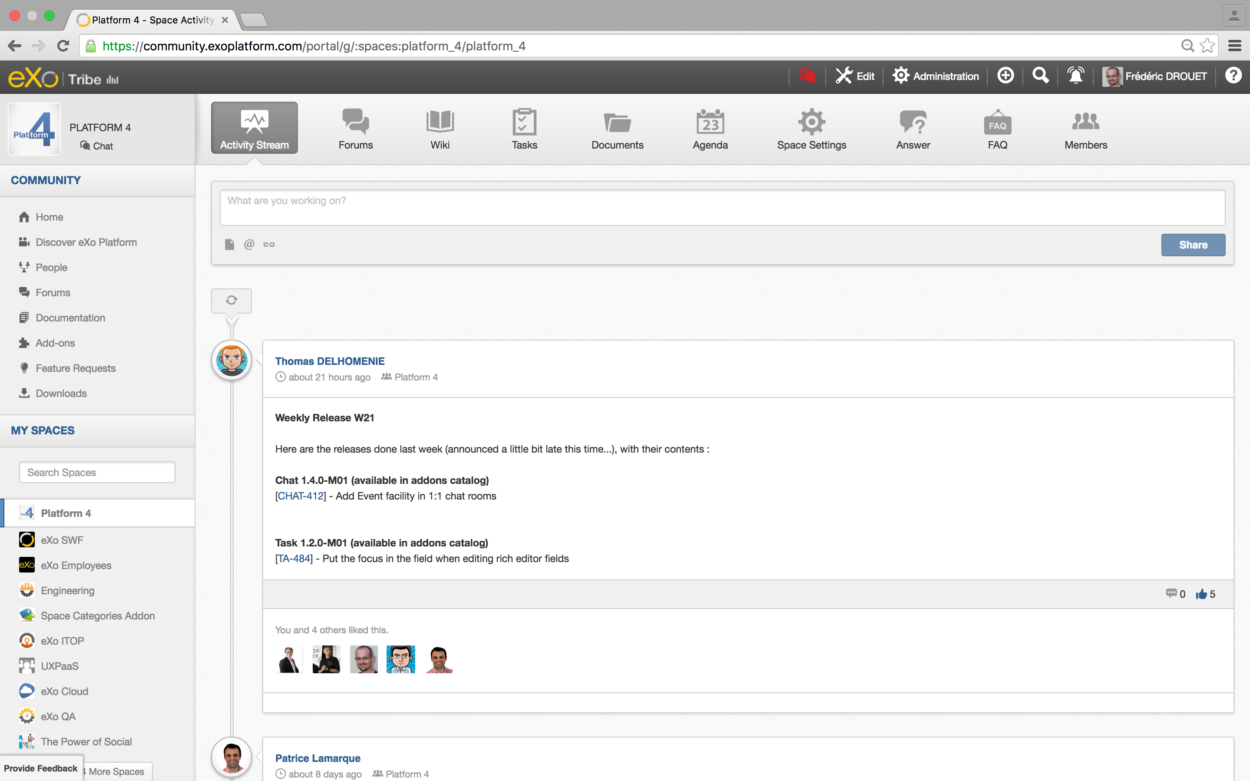1250x781 pixels.
Task: Open the Forums space application
Action: pos(355,127)
